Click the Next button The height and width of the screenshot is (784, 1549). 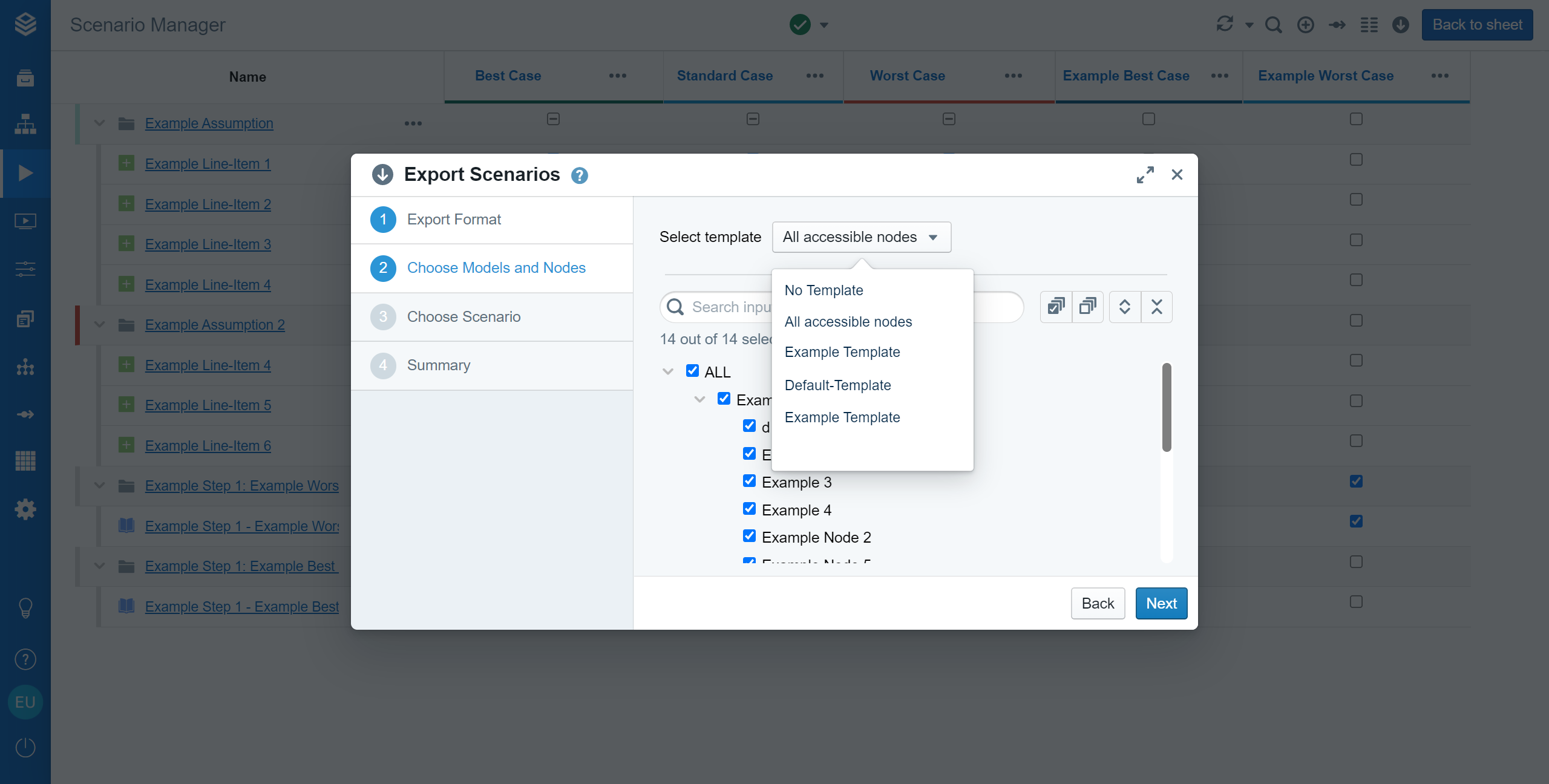1161,603
